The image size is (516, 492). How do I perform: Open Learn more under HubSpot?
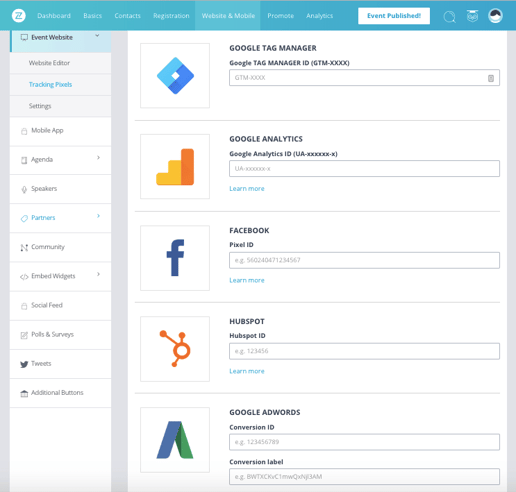(247, 371)
